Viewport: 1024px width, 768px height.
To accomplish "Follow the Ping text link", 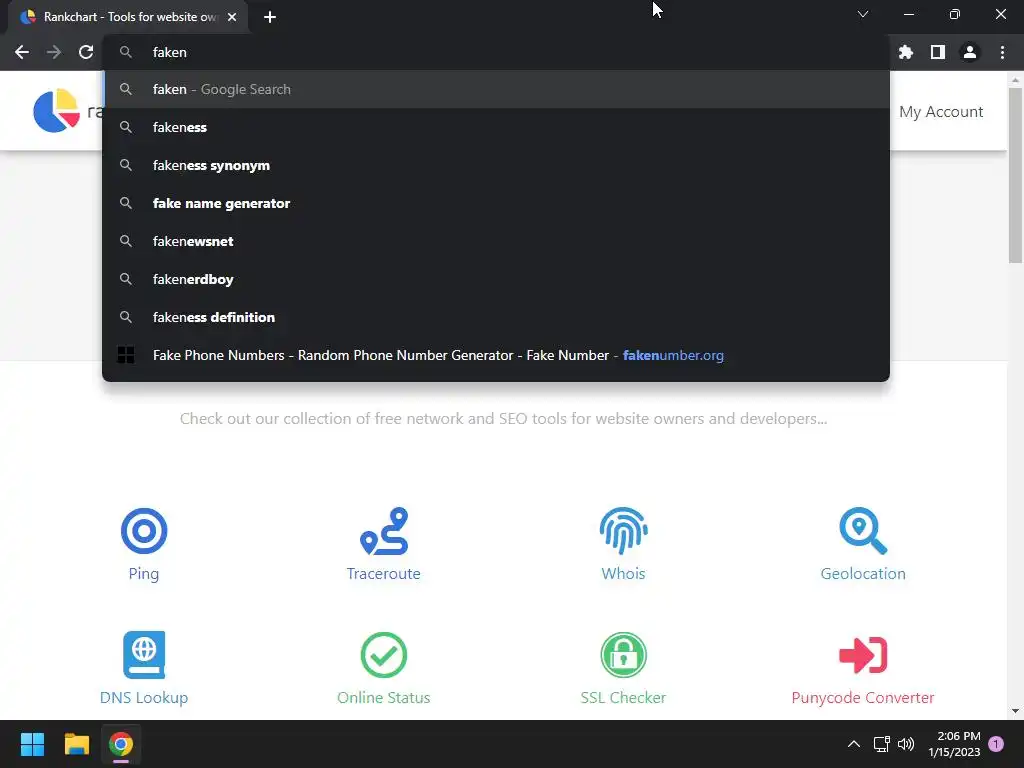I will coord(144,573).
